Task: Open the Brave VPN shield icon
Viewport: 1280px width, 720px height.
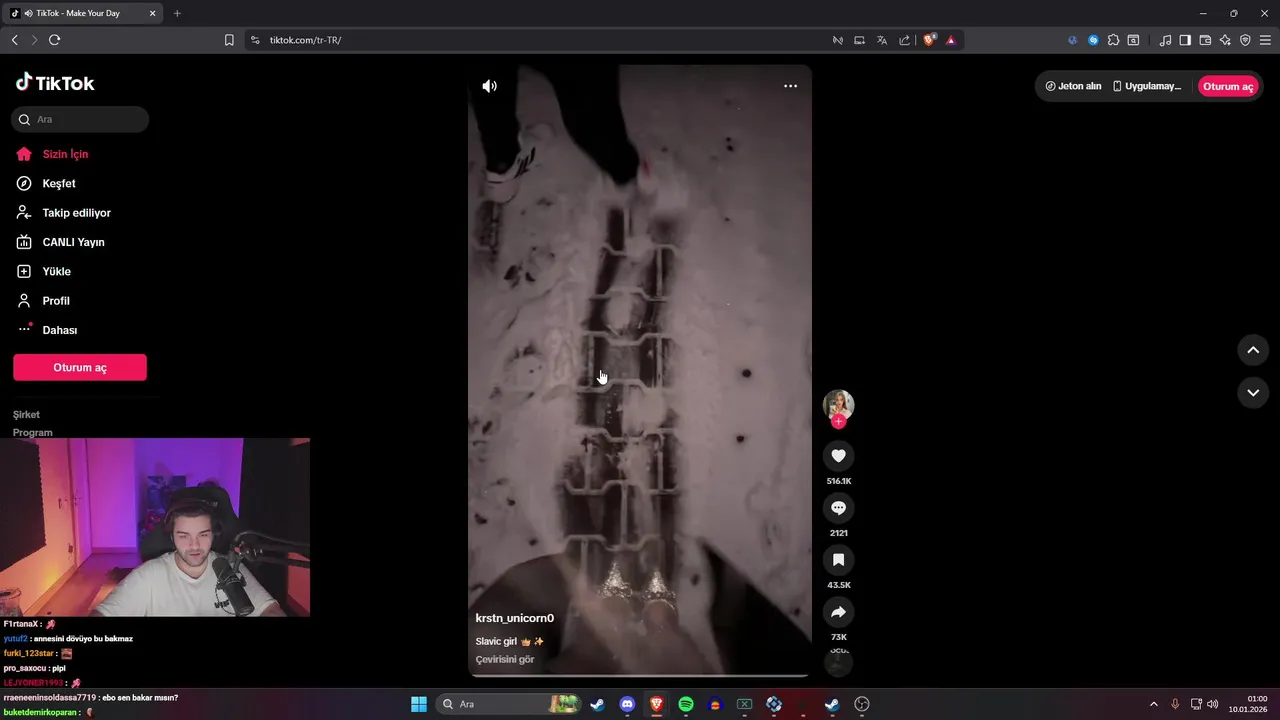Action: (1245, 40)
